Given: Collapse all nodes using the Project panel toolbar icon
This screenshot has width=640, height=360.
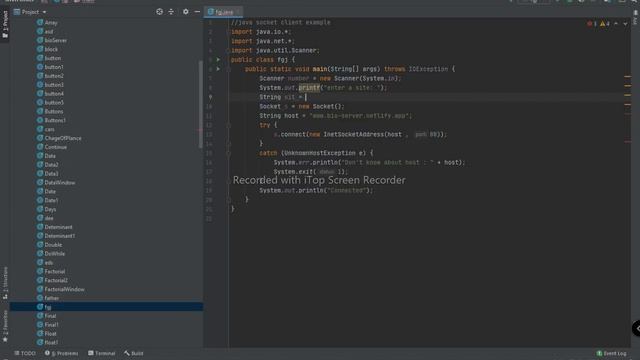Looking at the screenshot, I should tap(171, 12).
